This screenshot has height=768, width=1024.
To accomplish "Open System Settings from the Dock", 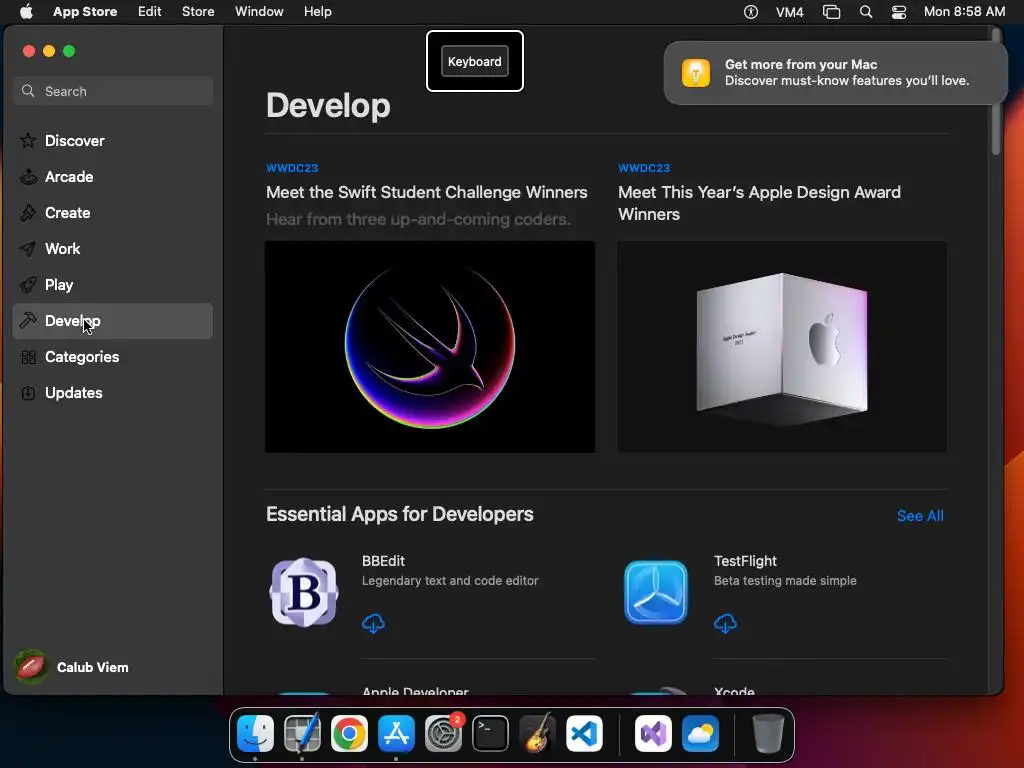I will 443,733.
